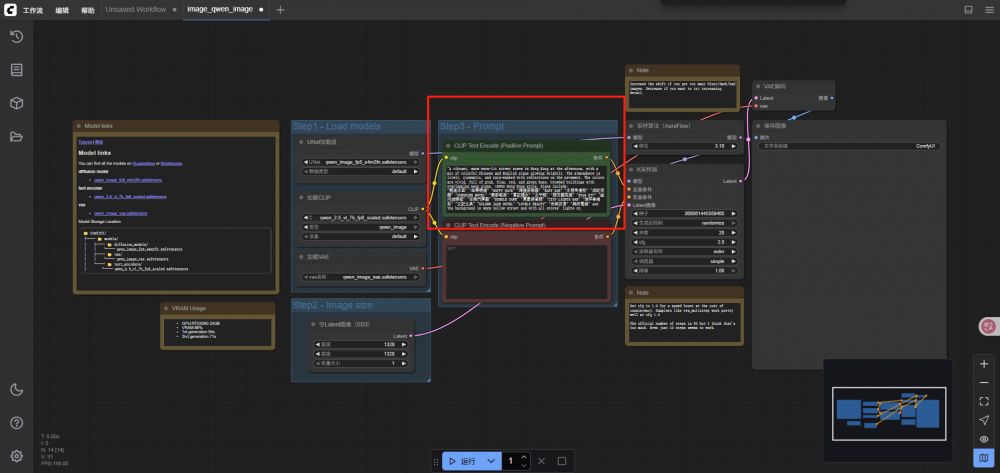Open the CLIP model name selector
Viewport: 1000px width, 473px height.
pos(361,217)
